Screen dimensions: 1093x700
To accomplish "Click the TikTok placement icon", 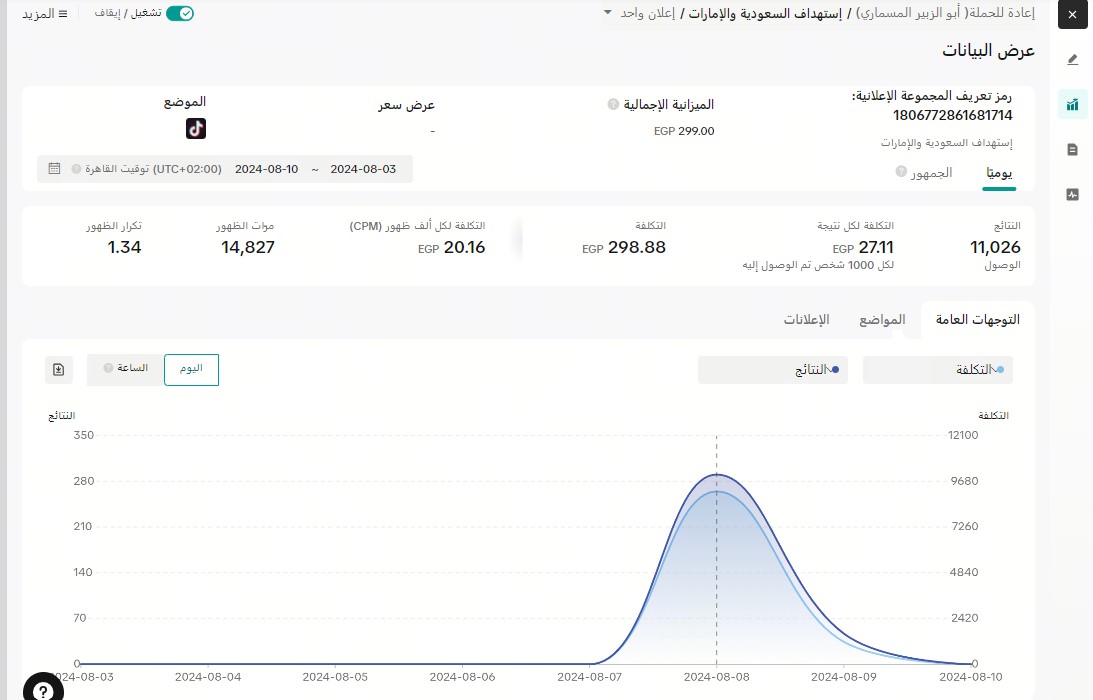I will coord(196,128).
